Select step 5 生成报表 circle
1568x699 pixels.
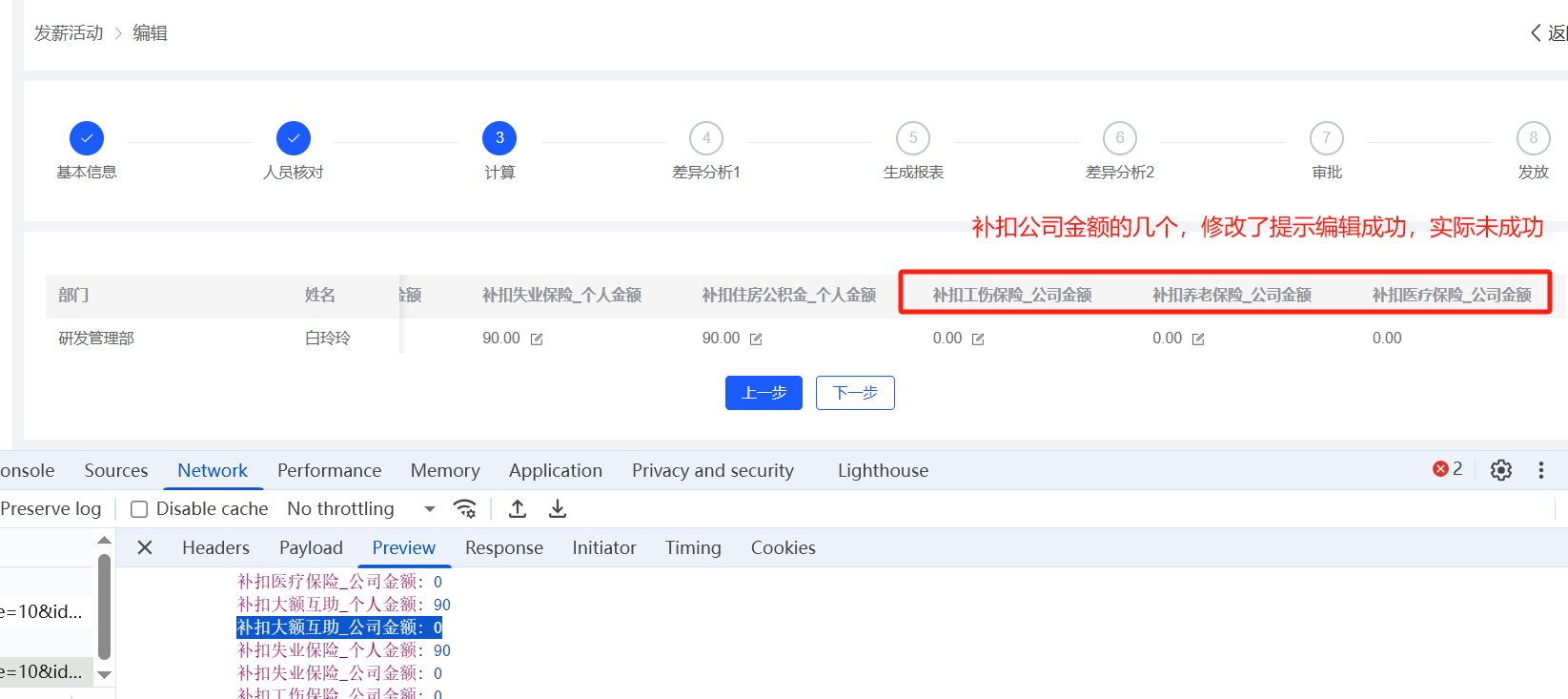(913, 138)
